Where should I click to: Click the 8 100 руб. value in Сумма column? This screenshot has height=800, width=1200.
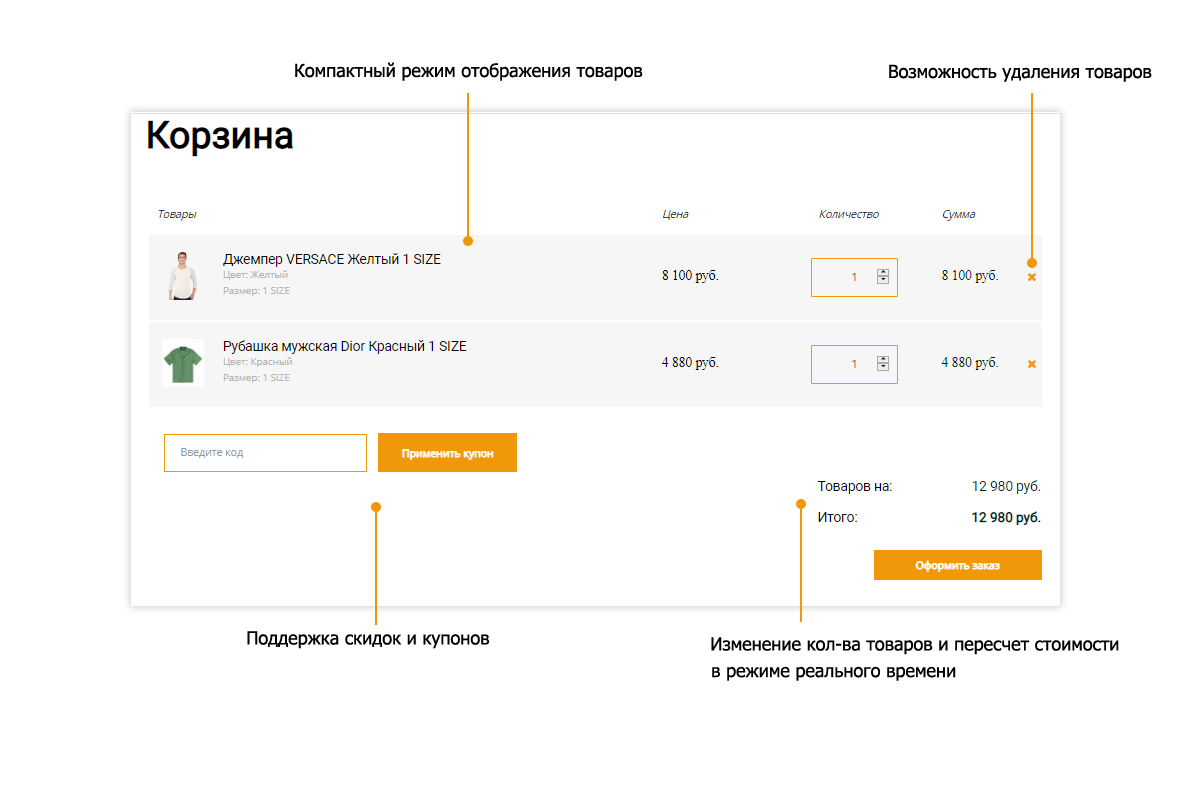(970, 276)
